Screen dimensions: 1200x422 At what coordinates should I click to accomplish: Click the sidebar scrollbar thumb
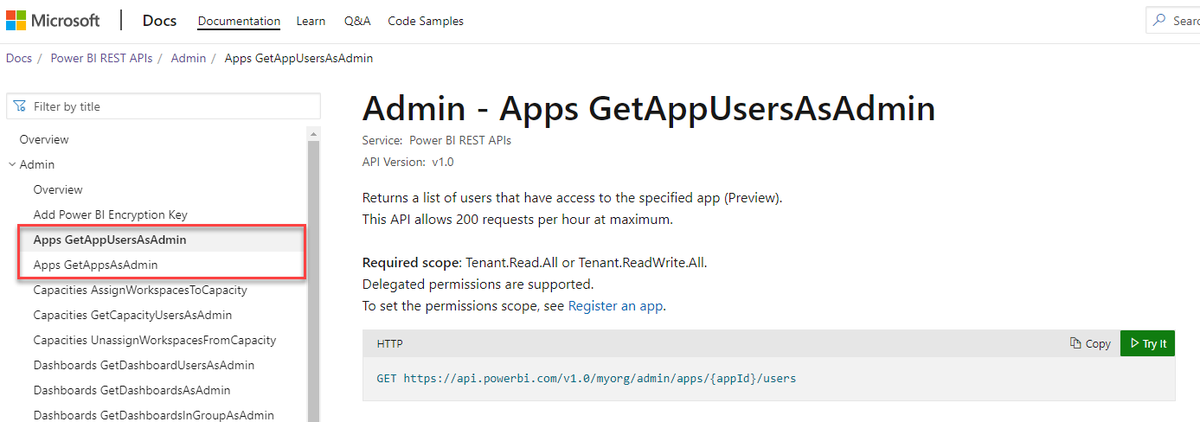tap(313, 280)
